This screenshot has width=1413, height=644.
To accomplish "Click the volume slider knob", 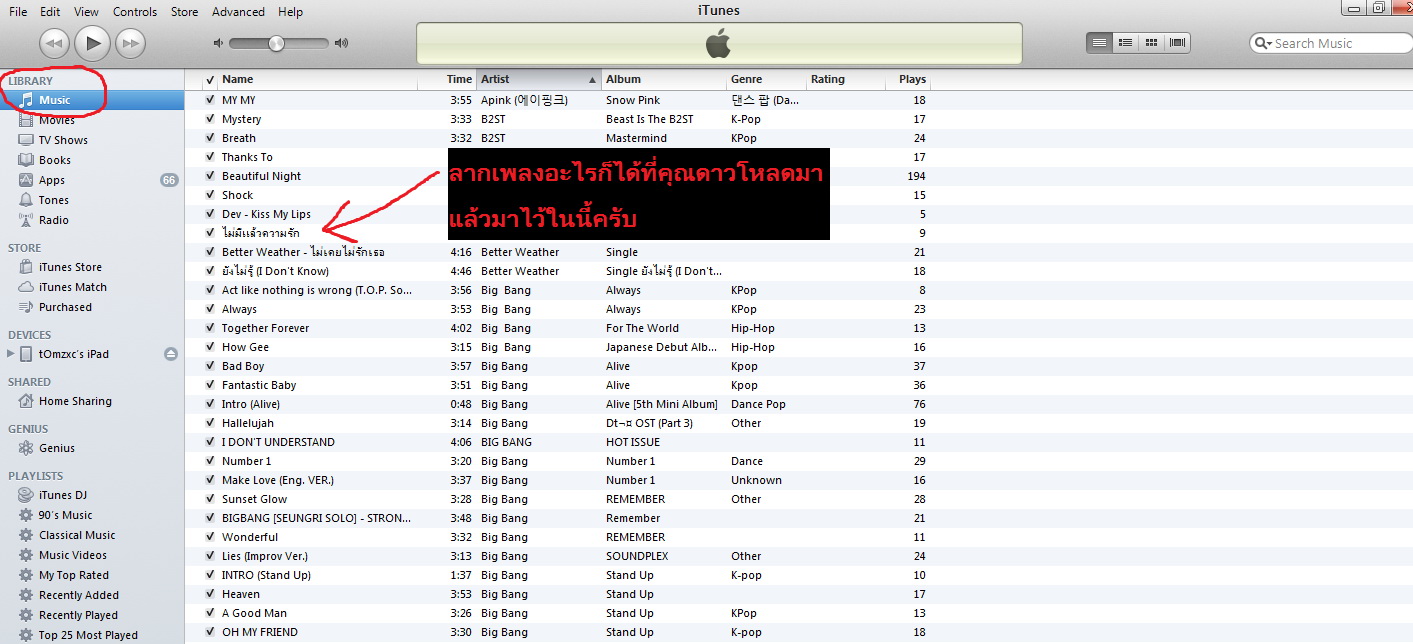I will [x=277, y=43].
